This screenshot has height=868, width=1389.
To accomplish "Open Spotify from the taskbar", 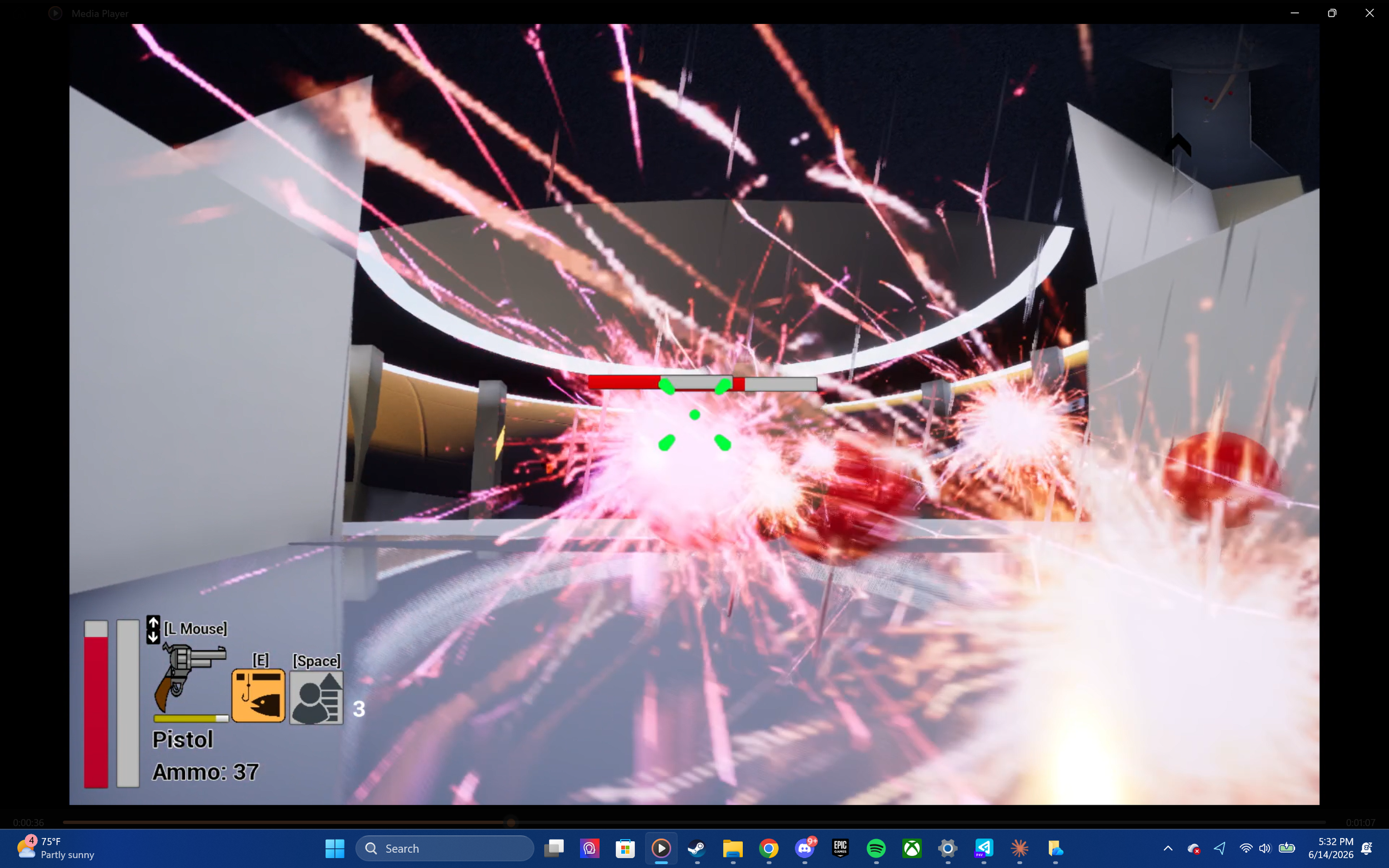I will click(876, 848).
